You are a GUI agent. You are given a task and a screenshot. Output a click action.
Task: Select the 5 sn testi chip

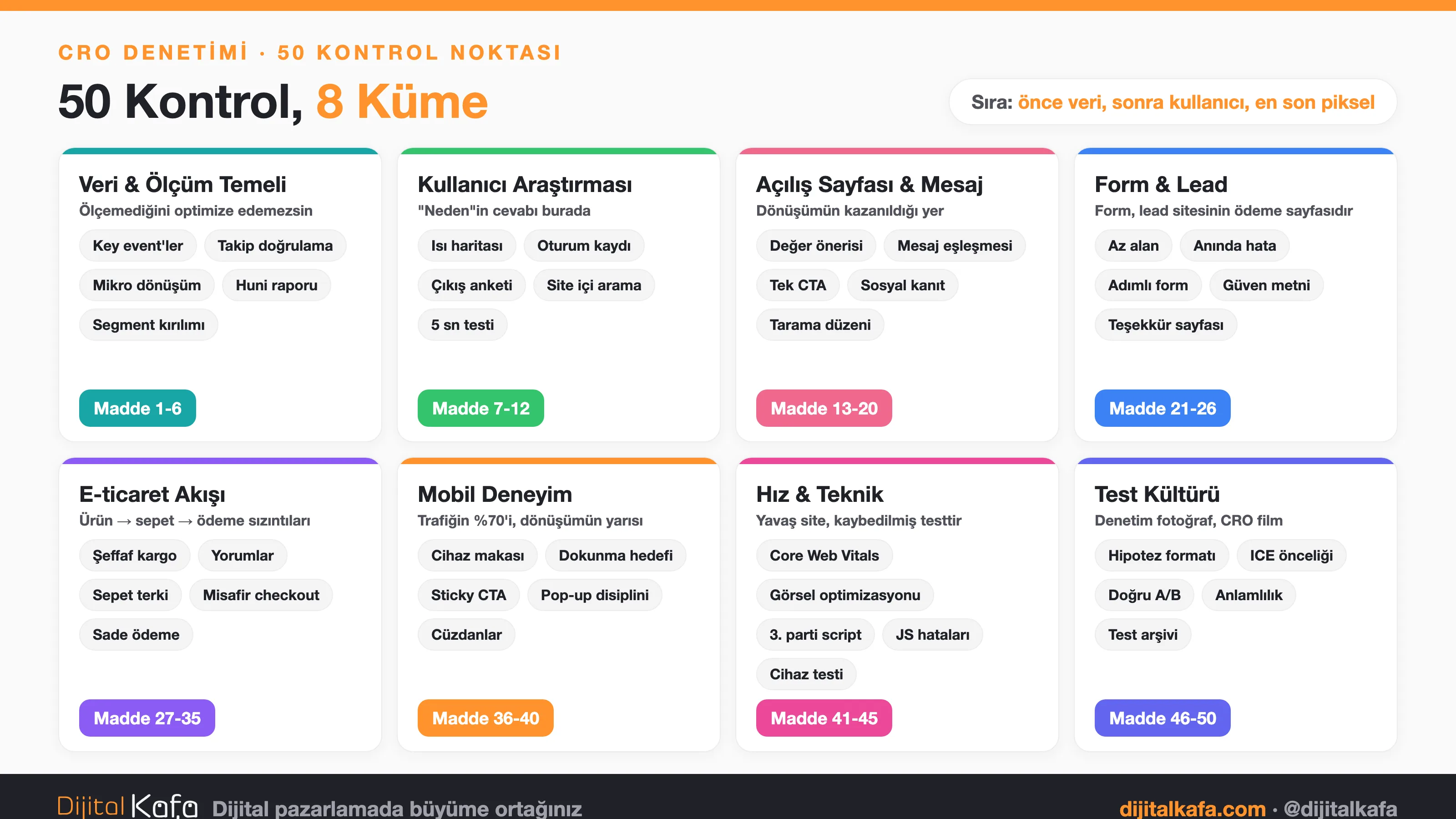[462, 324]
